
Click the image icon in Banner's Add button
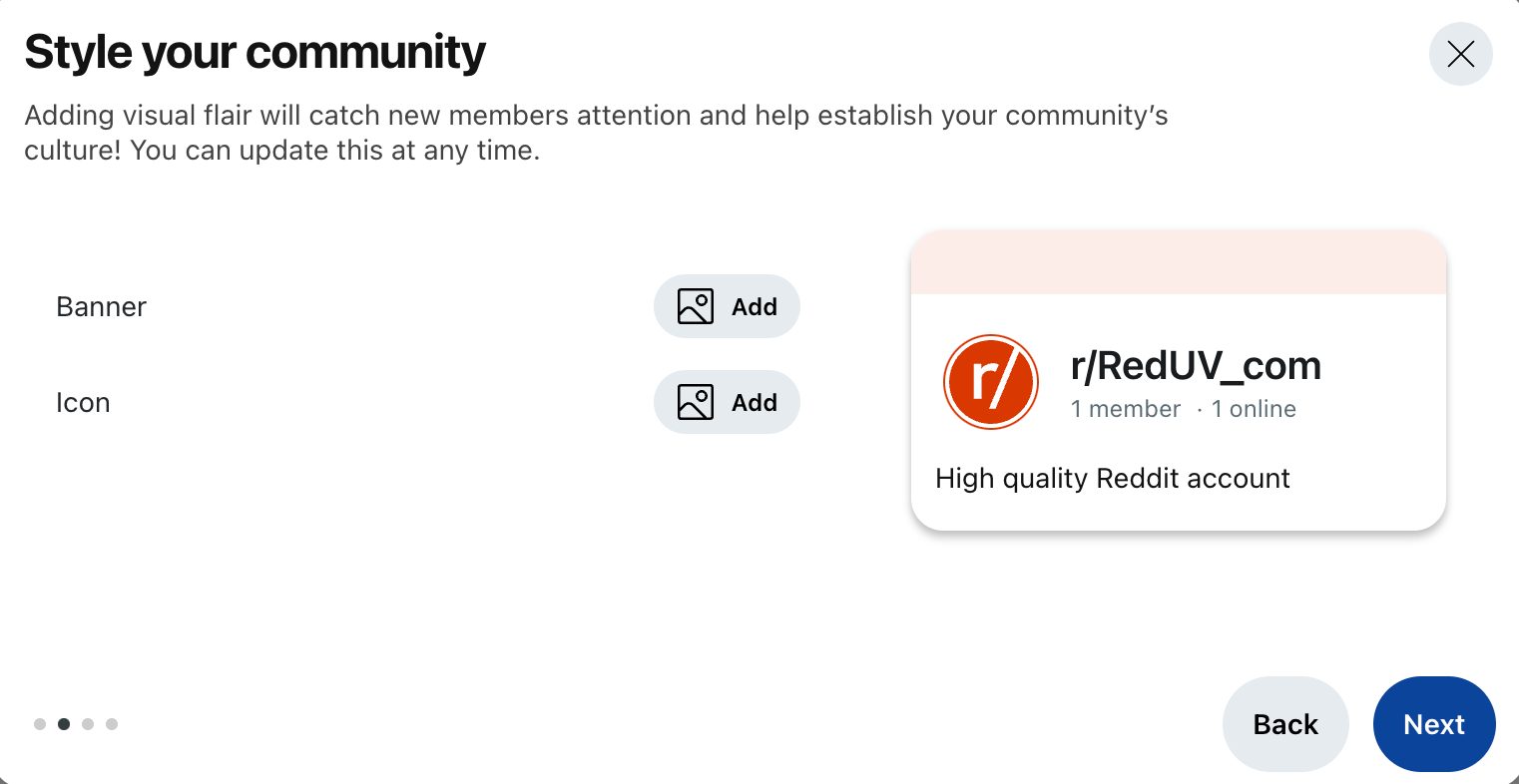click(696, 306)
